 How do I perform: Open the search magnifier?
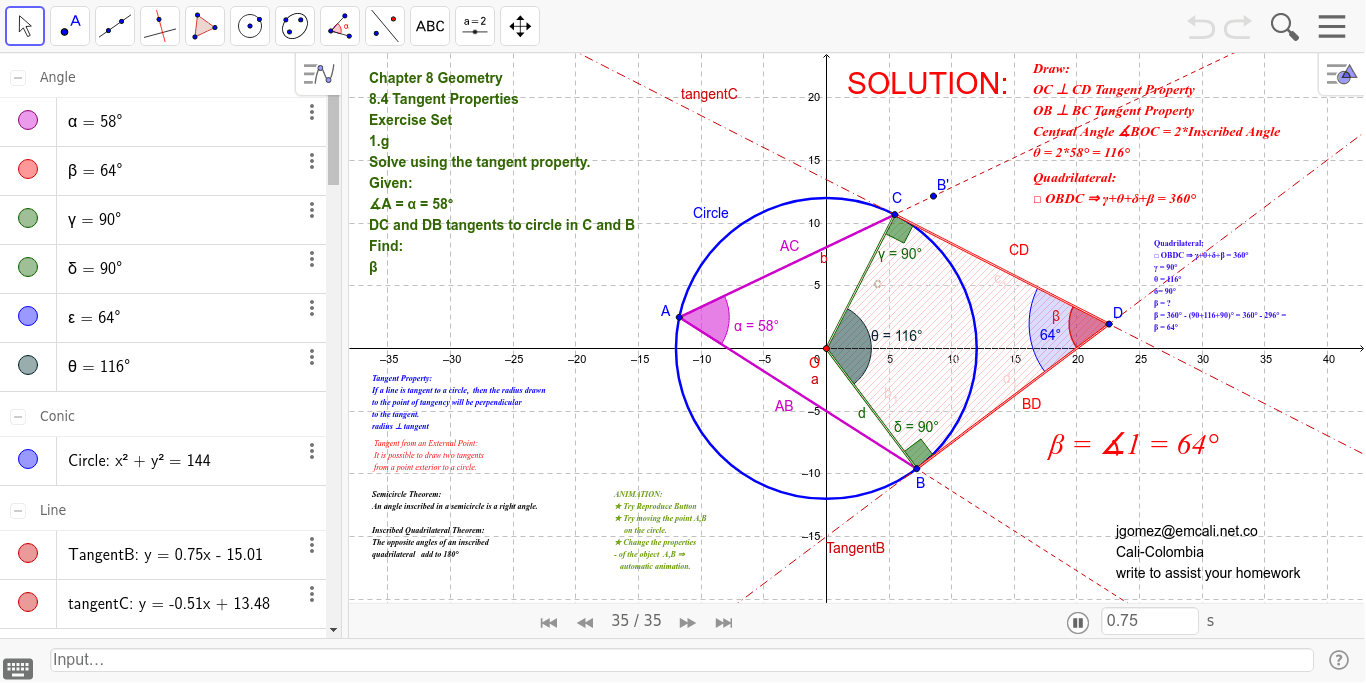pos(1284,27)
